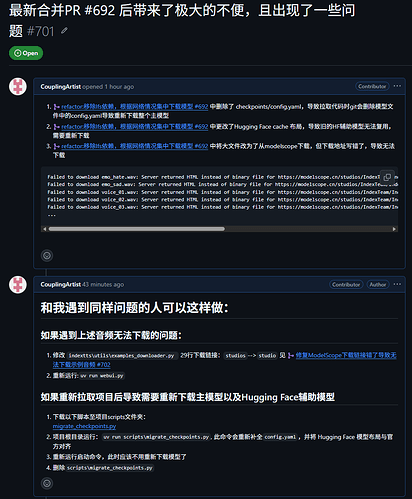Click merged PR icon before #702 link

(291, 356)
